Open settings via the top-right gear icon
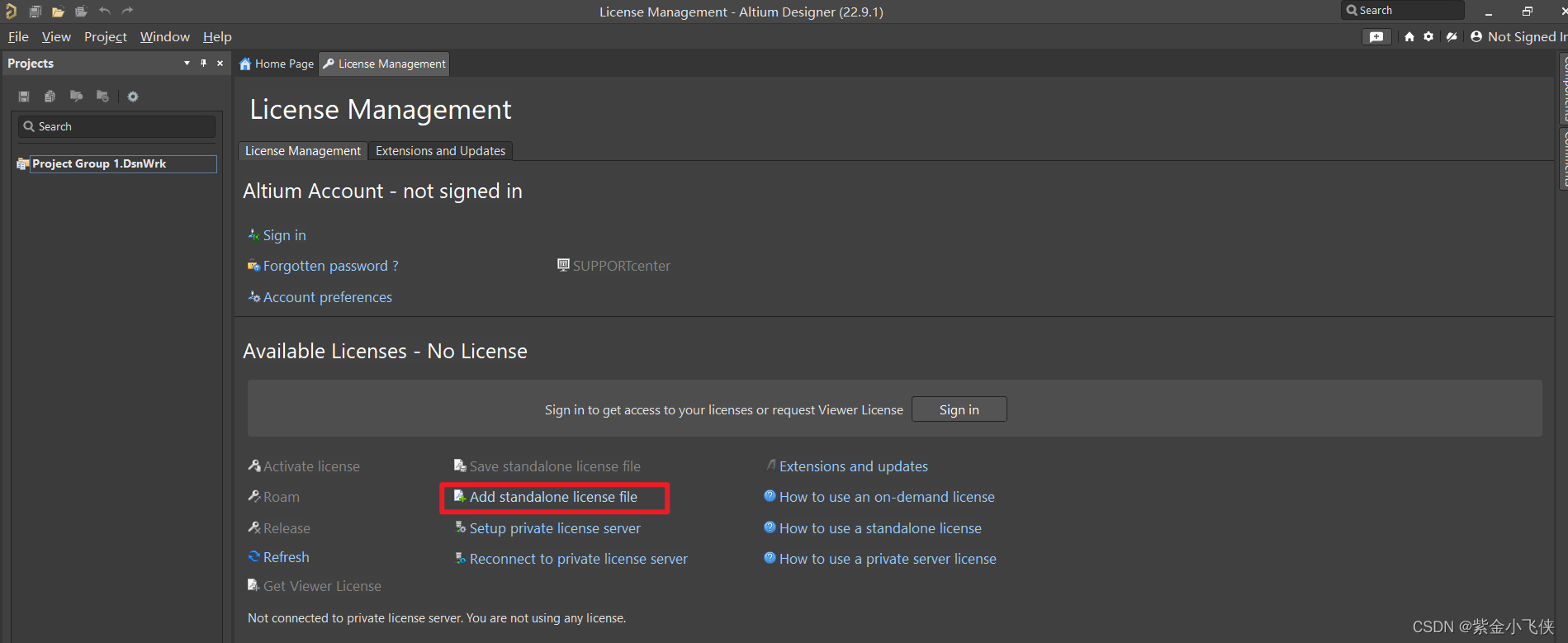 [1428, 37]
